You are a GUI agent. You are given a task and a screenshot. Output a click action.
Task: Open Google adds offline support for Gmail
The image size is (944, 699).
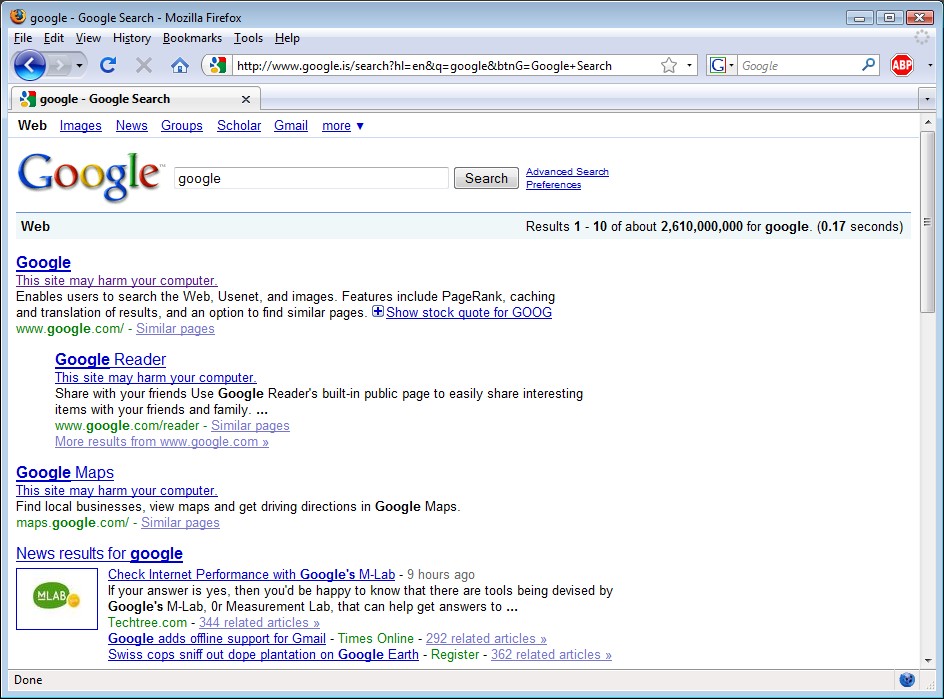coord(217,638)
